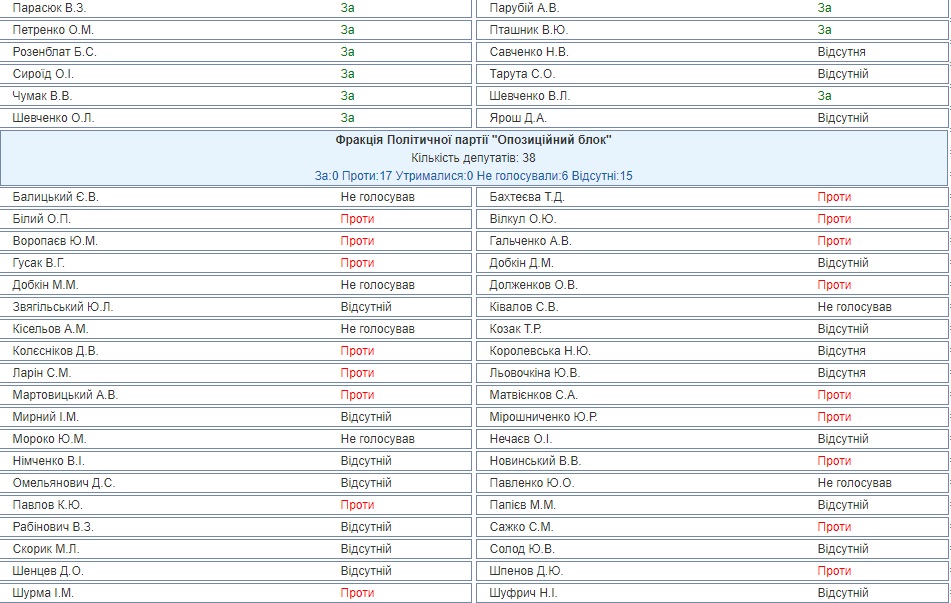Select deputy Мартовицький А.В.
The width and height of the screenshot is (951, 603).
[x=65, y=395]
